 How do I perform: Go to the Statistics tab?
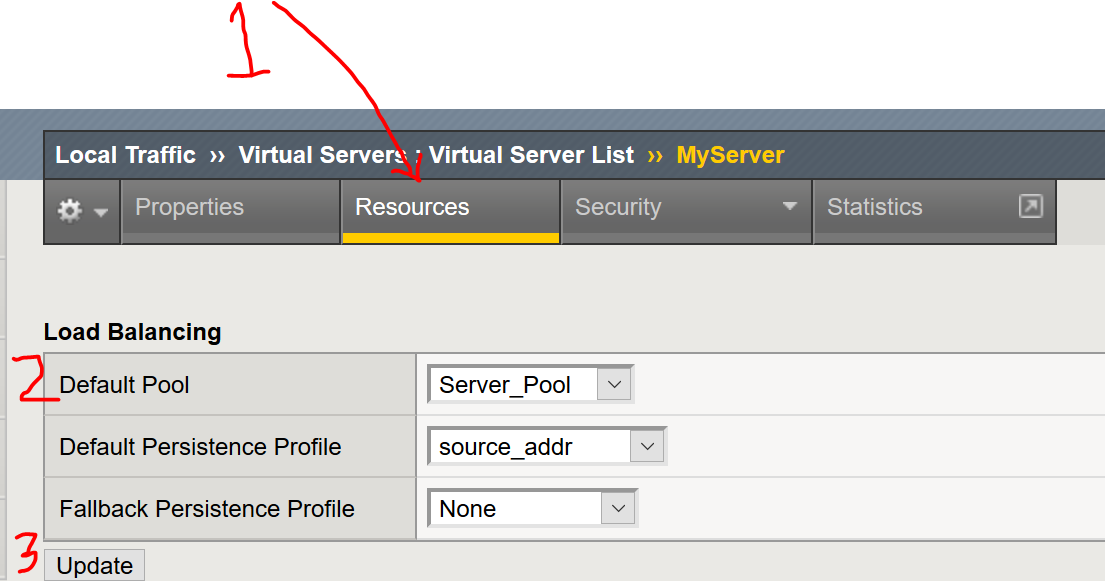[x=874, y=208]
